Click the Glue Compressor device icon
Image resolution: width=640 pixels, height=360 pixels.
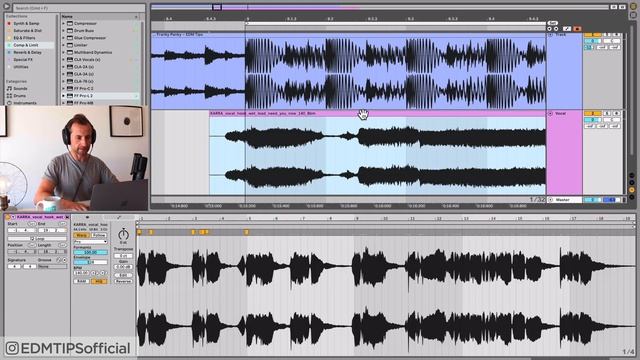coord(70,38)
